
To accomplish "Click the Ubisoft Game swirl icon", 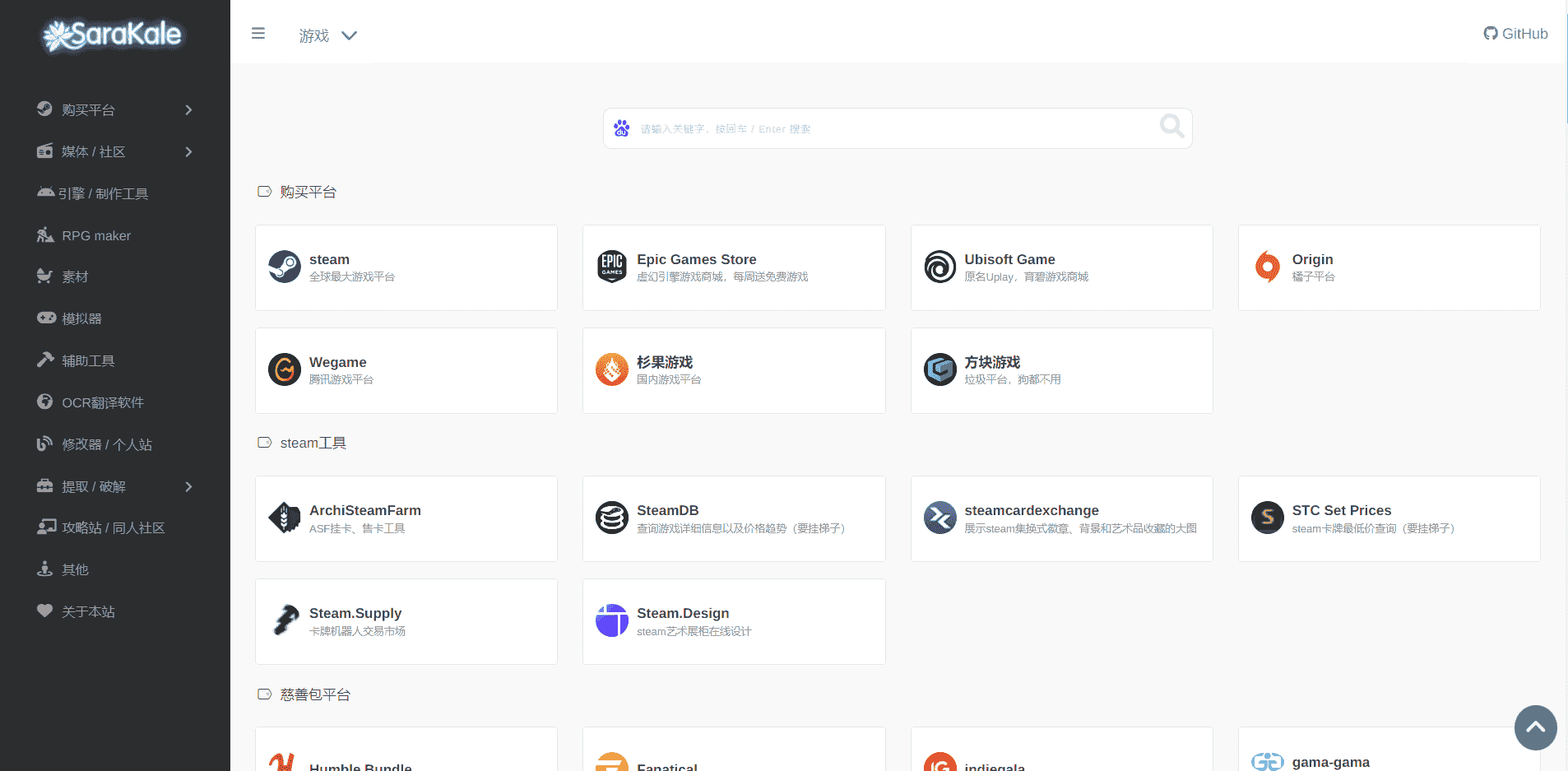I will 939,267.
